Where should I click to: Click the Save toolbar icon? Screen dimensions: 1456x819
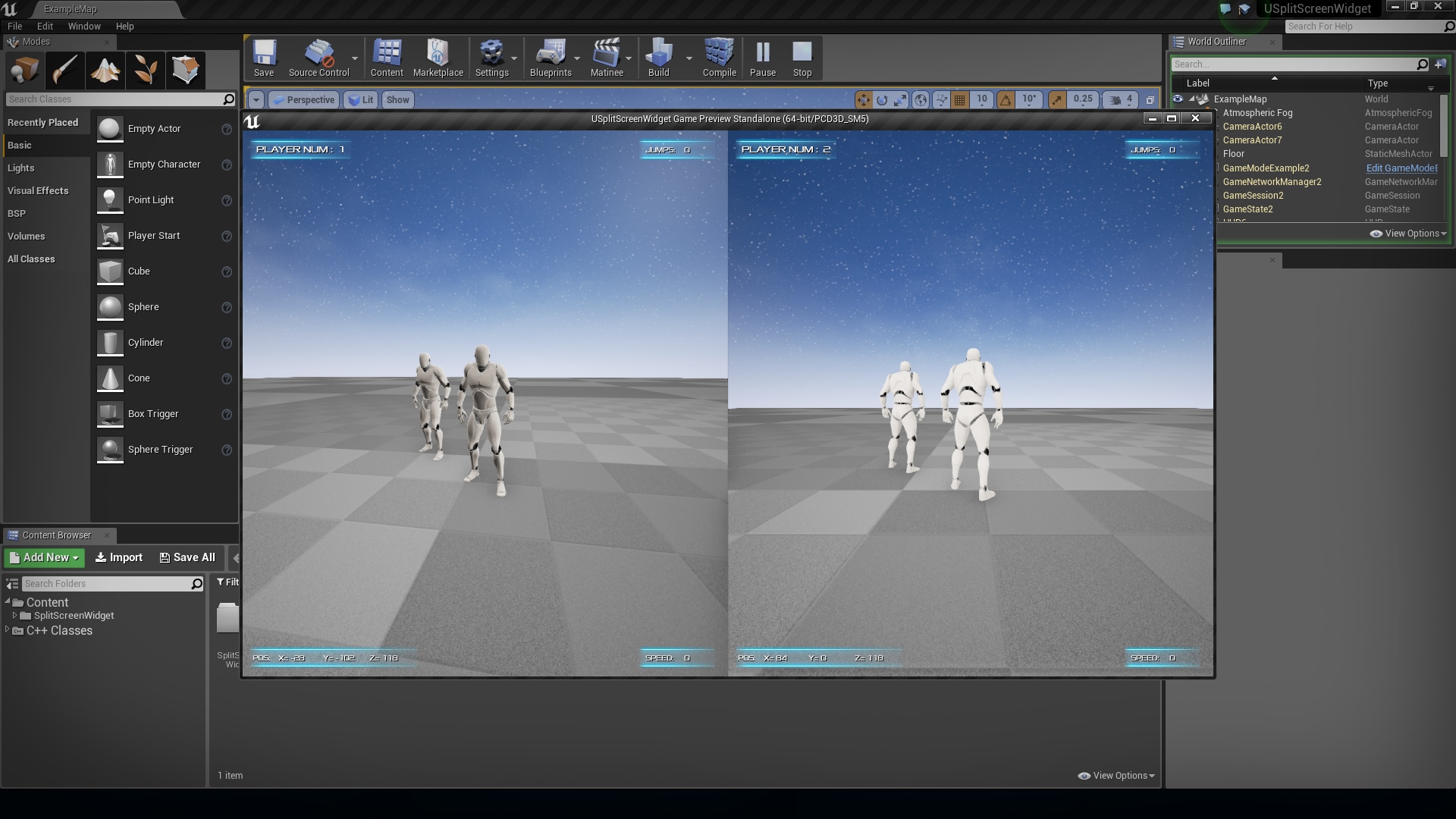click(x=264, y=58)
